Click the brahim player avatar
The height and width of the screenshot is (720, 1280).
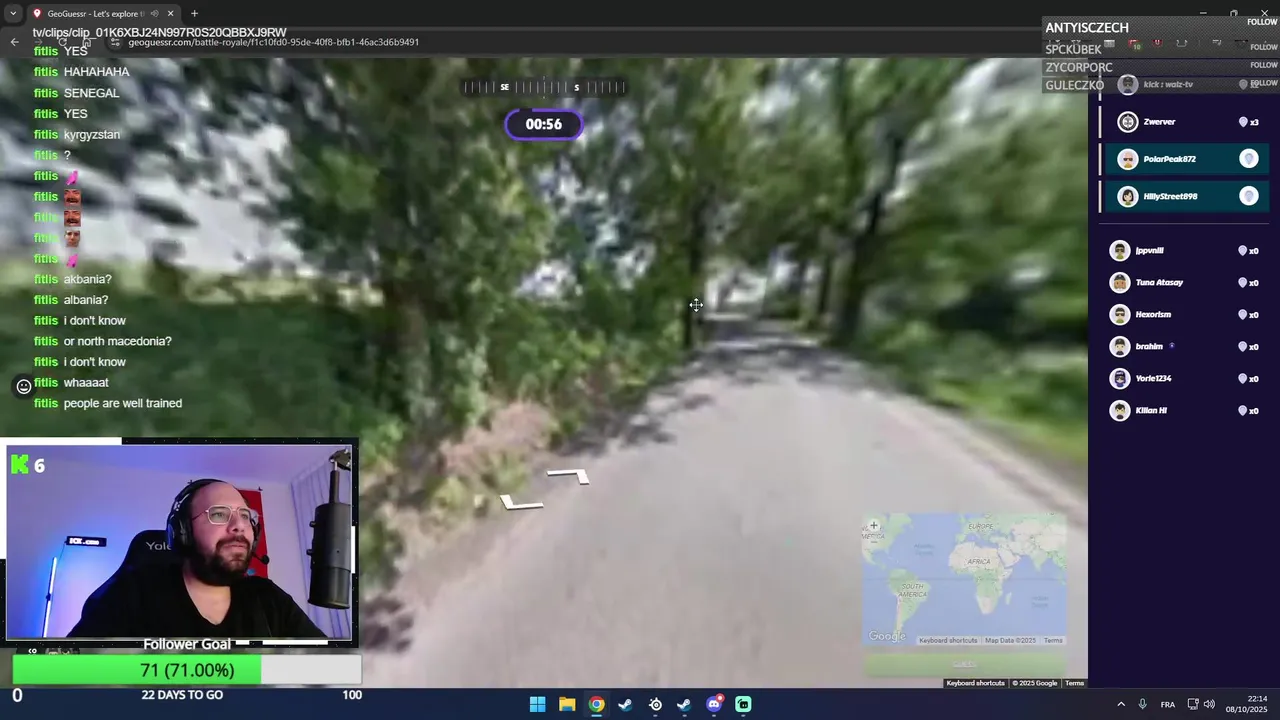click(1120, 347)
